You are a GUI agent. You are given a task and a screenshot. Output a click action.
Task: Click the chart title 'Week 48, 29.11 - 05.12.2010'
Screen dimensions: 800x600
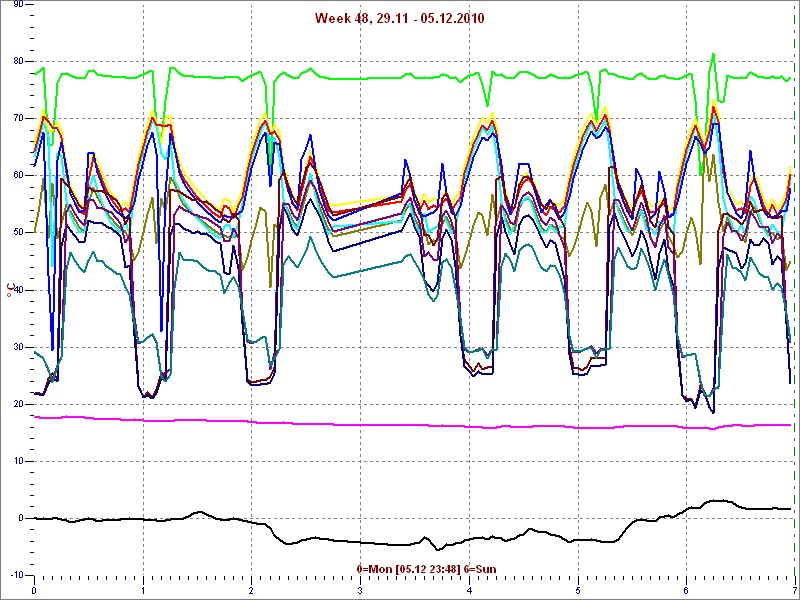pyautogui.click(x=399, y=18)
